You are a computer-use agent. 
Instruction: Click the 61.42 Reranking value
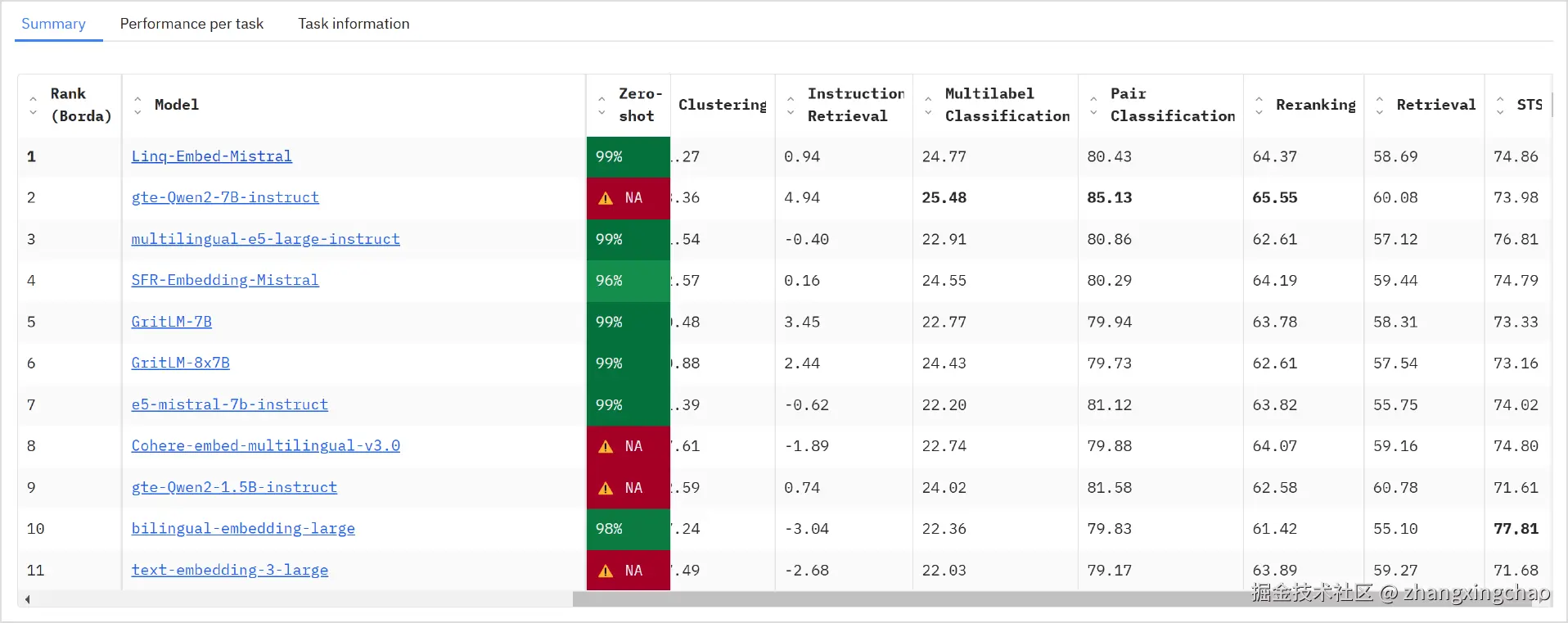1275,528
